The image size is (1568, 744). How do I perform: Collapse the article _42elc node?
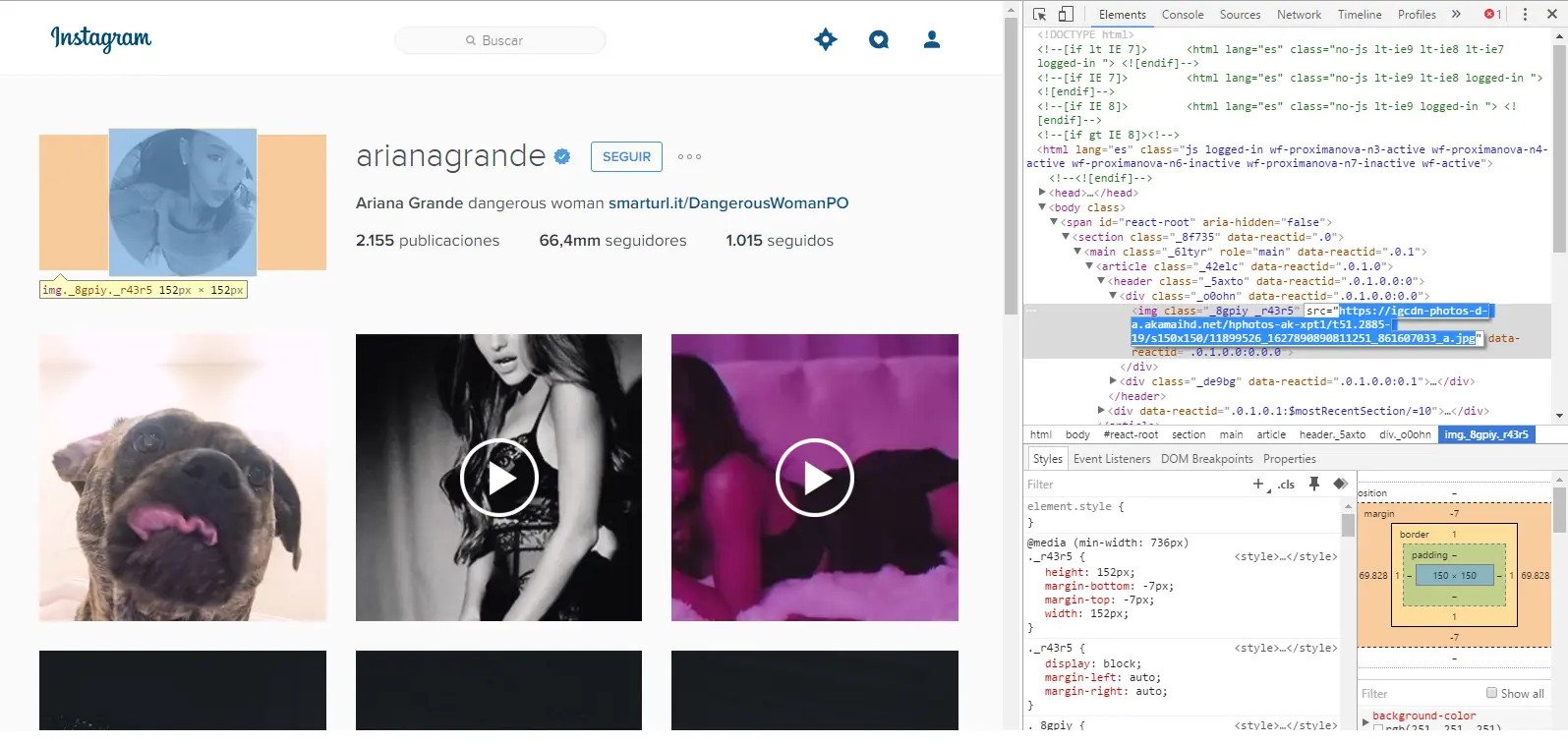tap(1089, 266)
